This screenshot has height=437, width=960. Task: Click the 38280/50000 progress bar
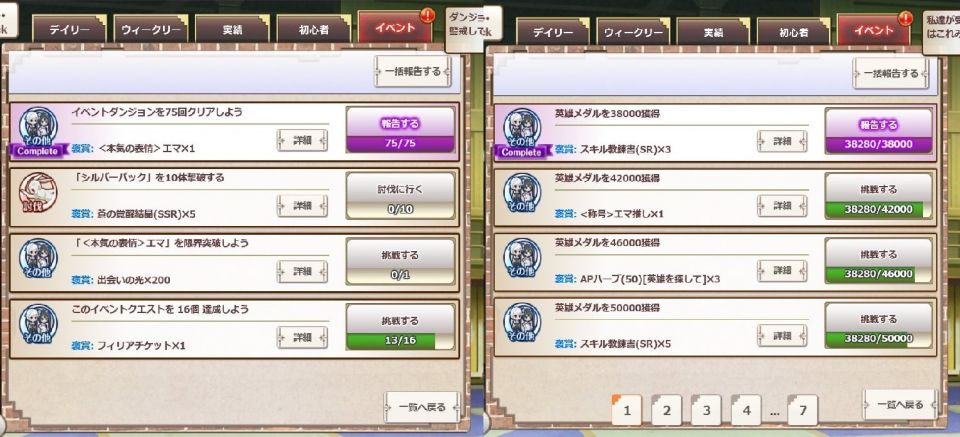[879, 338]
